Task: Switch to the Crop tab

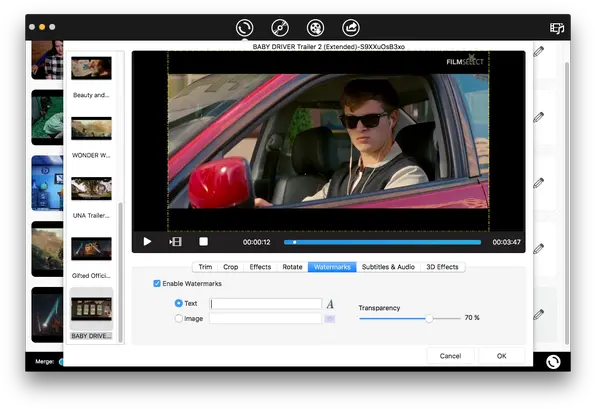Action: coord(230,267)
